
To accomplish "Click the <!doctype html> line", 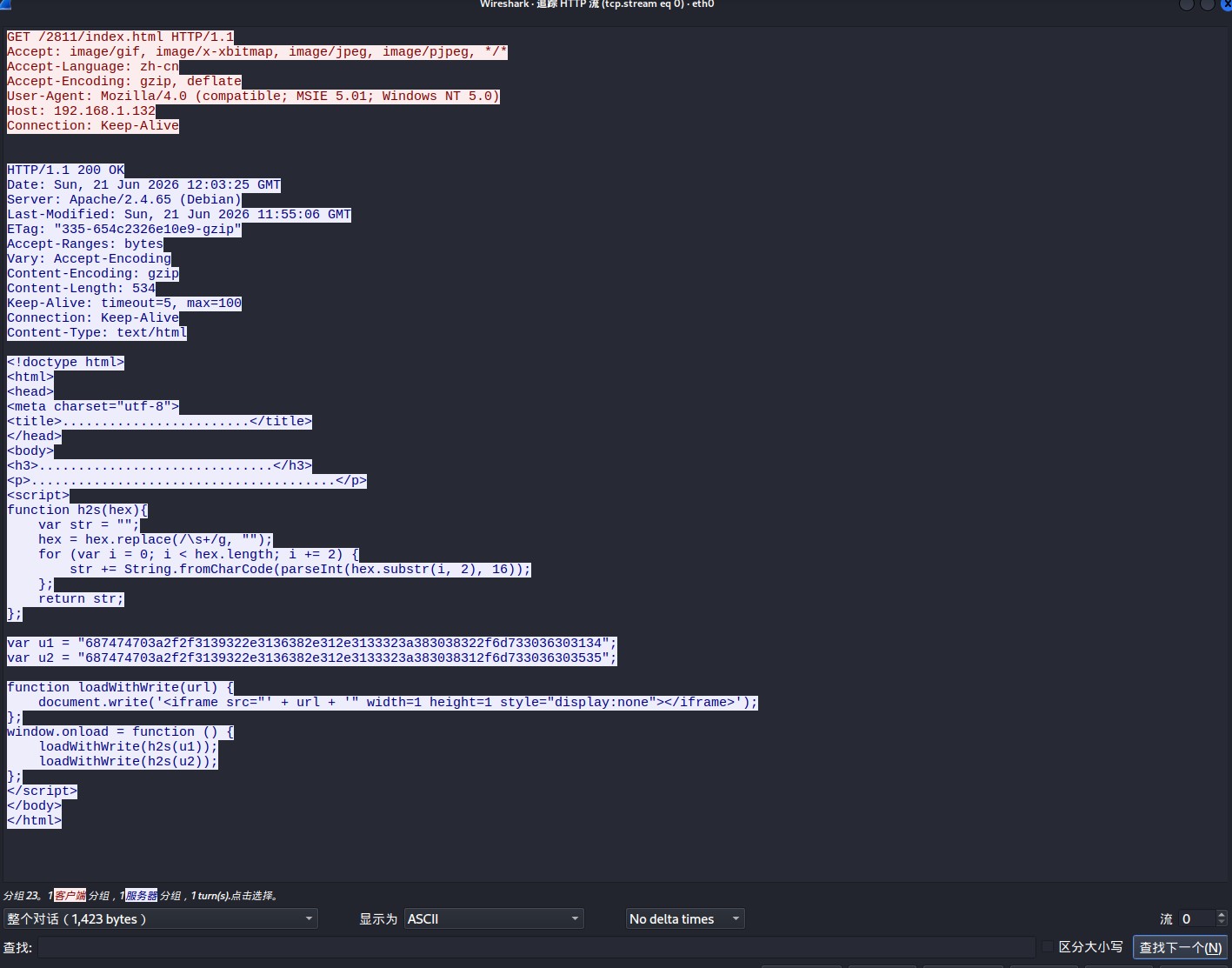I will [65, 362].
